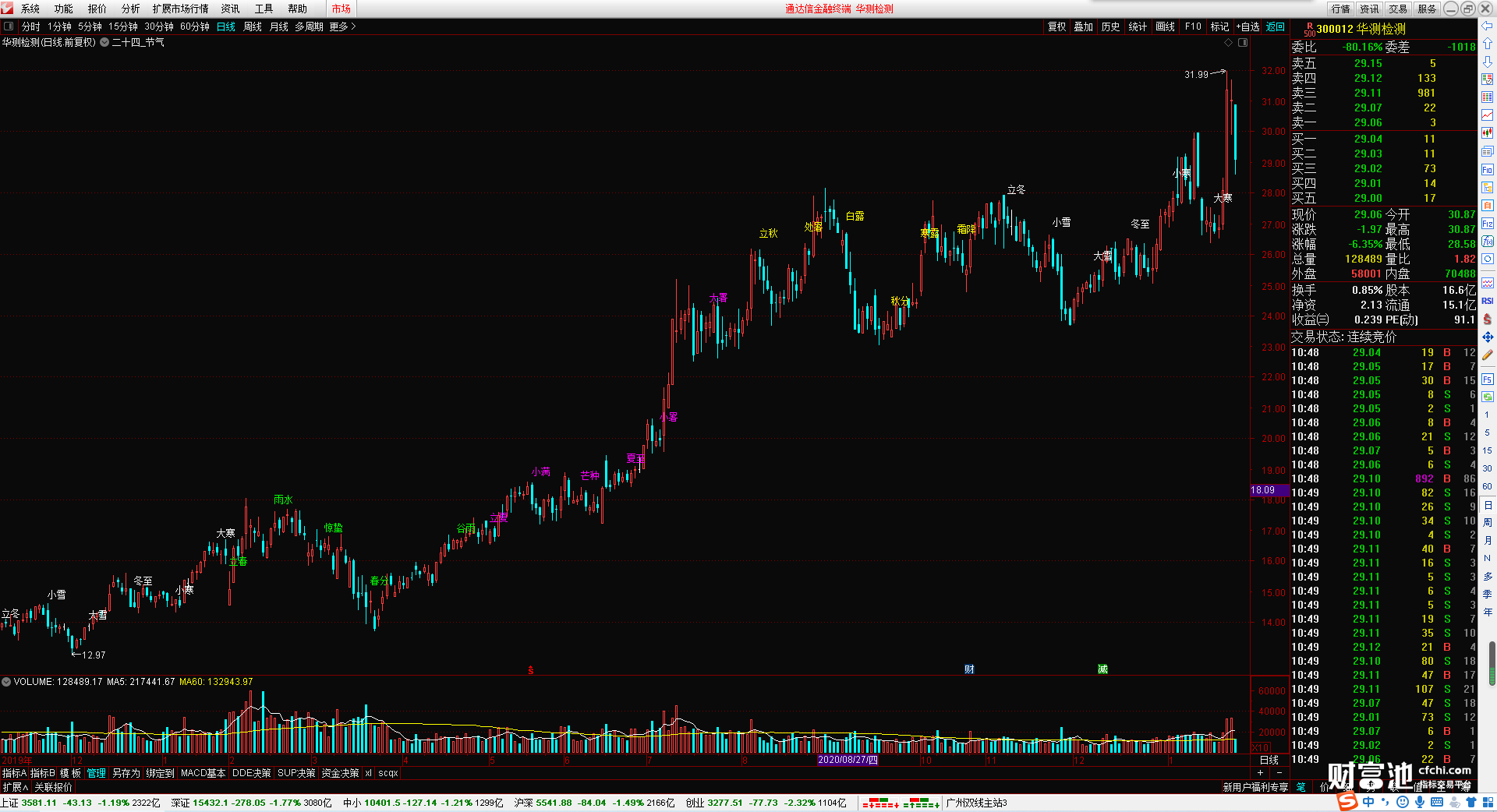Image resolution: width=1497 pixels, height=812 pixels.
Task: Click the +自选 add to watchlist button
Action: click(1248, 26)
